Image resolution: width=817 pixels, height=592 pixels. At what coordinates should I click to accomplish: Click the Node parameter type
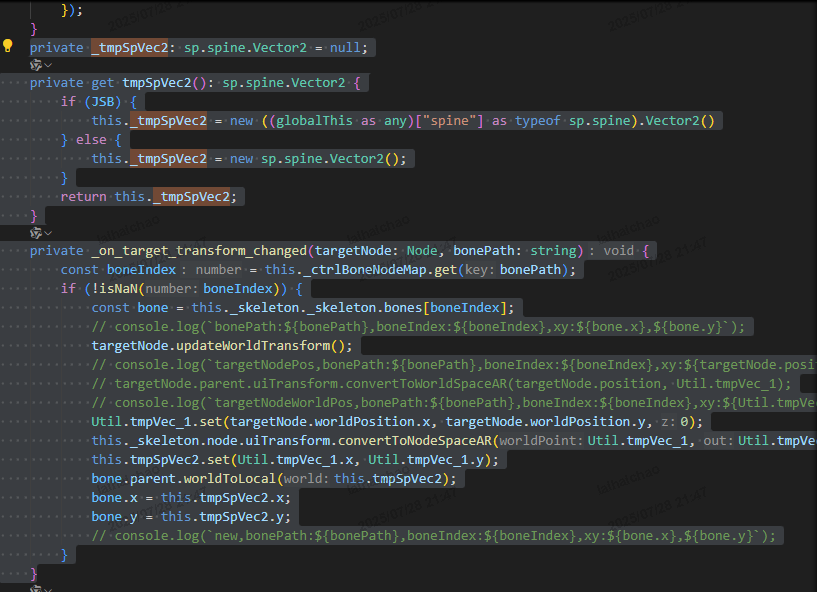422,251
